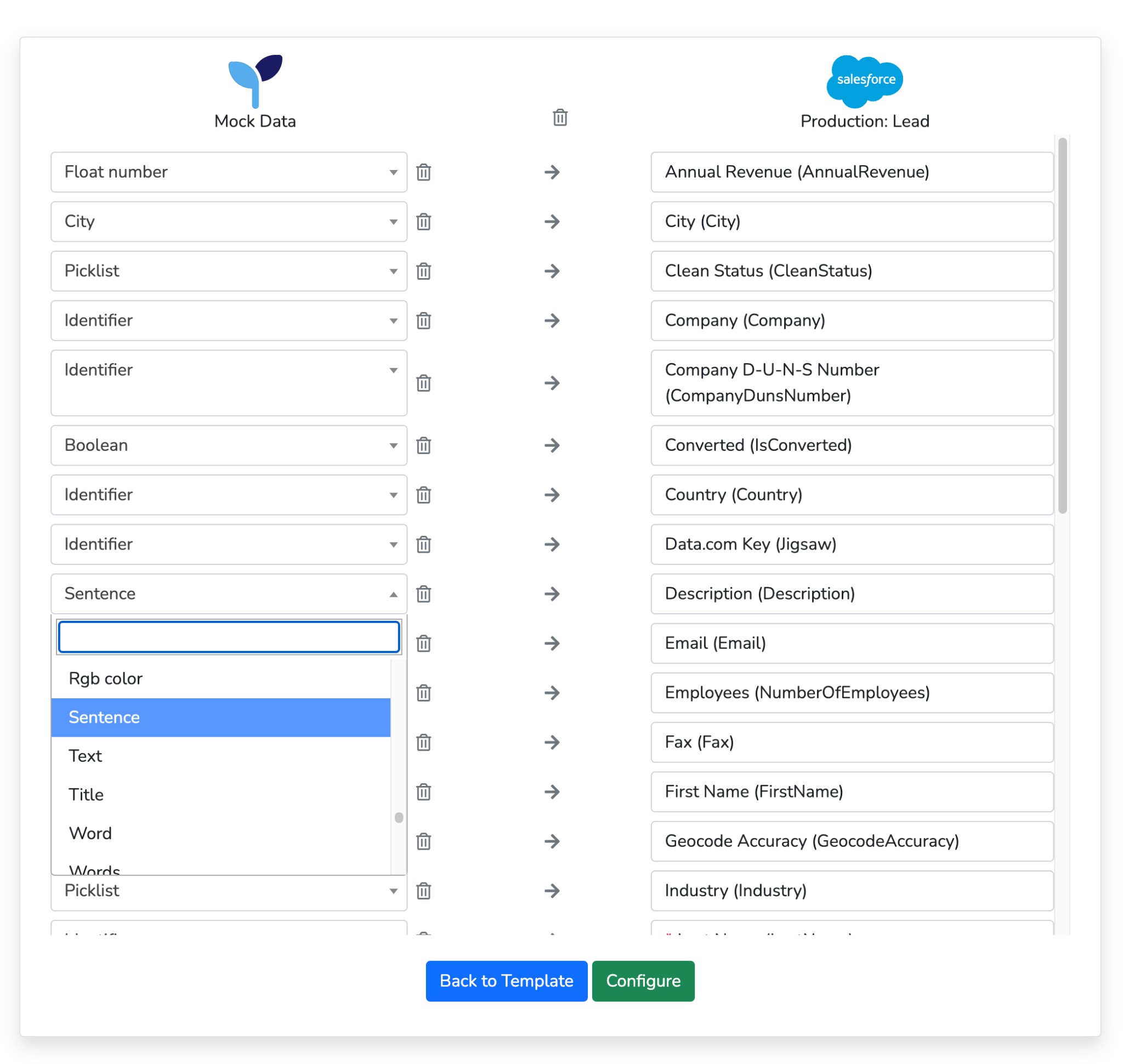Delete the Industry mapping row
The image size is (1123, 1064).
tap(424, 891)
